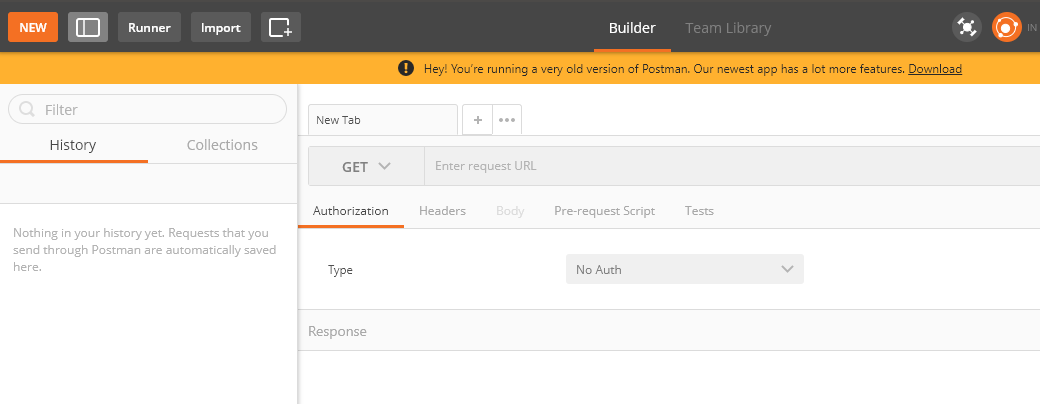The width and height of the screenshot is (1040, 404).
Task: Open the Import dialog
Action: point(221,27)
